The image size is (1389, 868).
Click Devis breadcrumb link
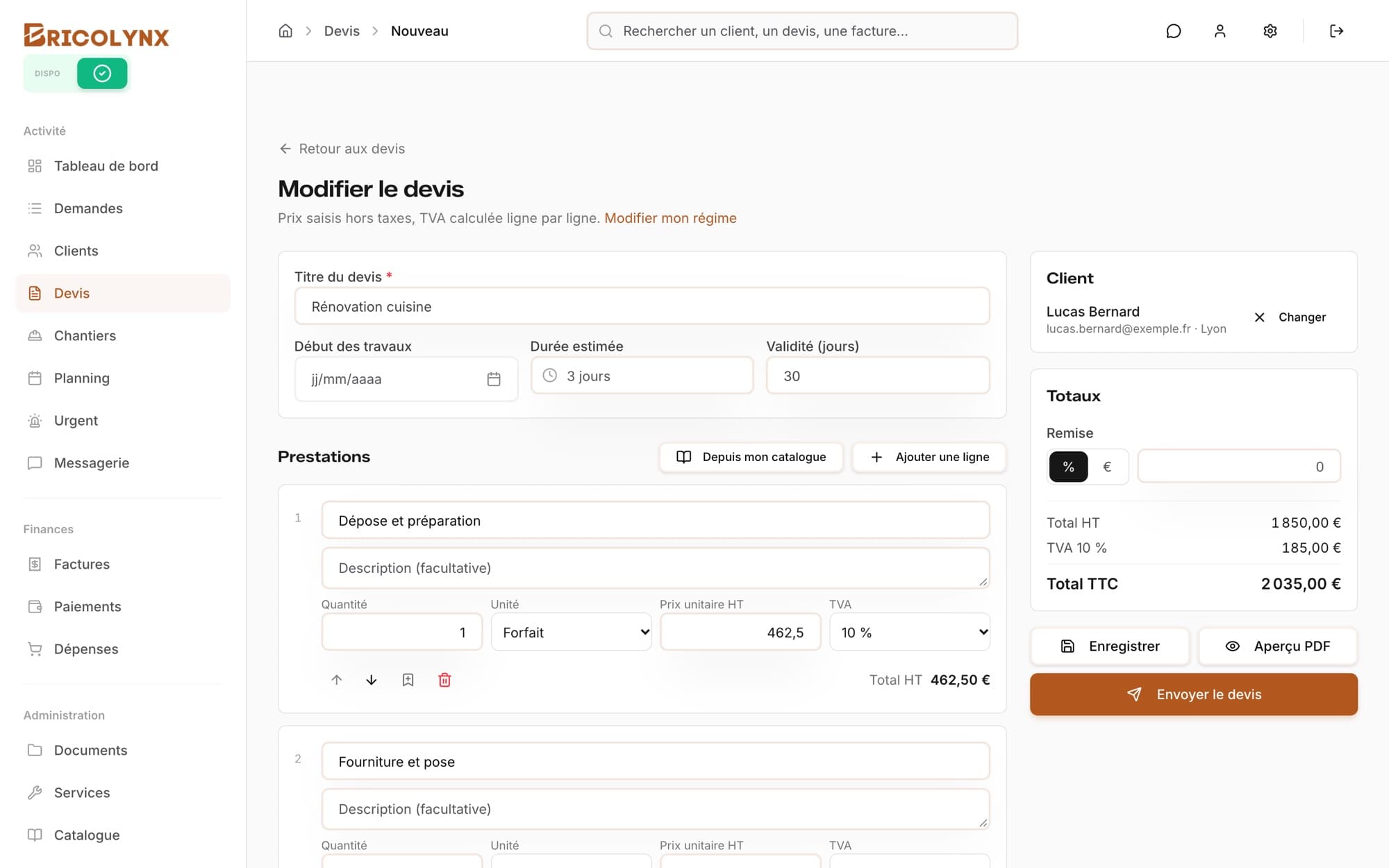342,31
